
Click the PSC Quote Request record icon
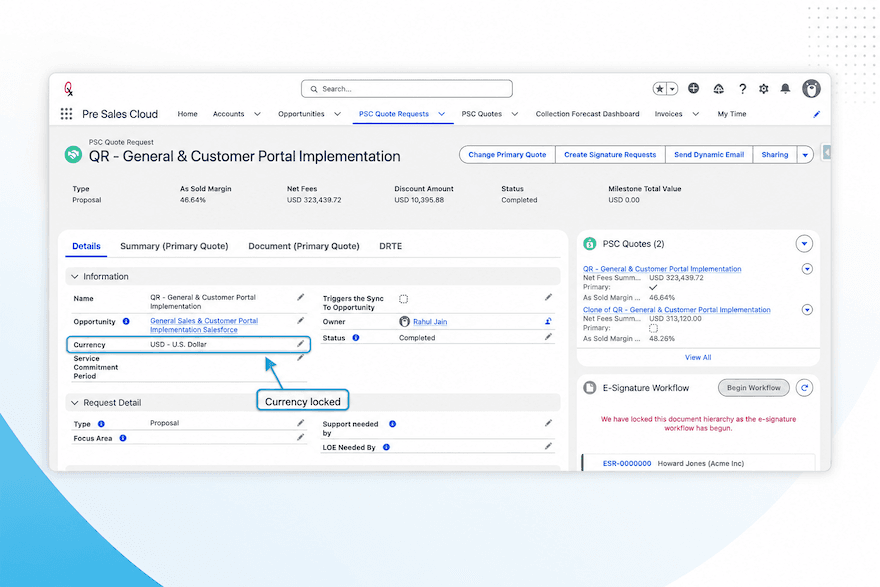pos(73,154)
